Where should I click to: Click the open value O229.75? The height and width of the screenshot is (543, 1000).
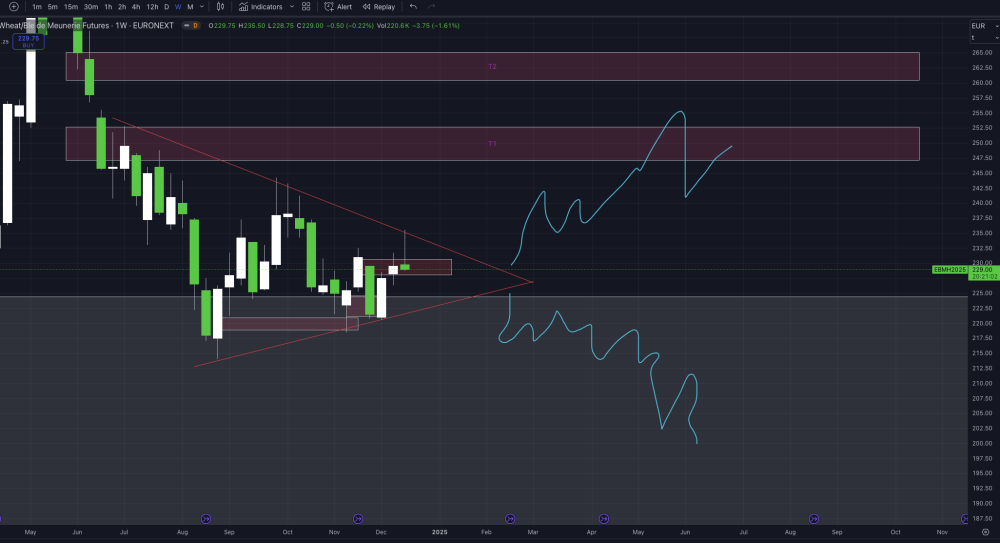222,26
